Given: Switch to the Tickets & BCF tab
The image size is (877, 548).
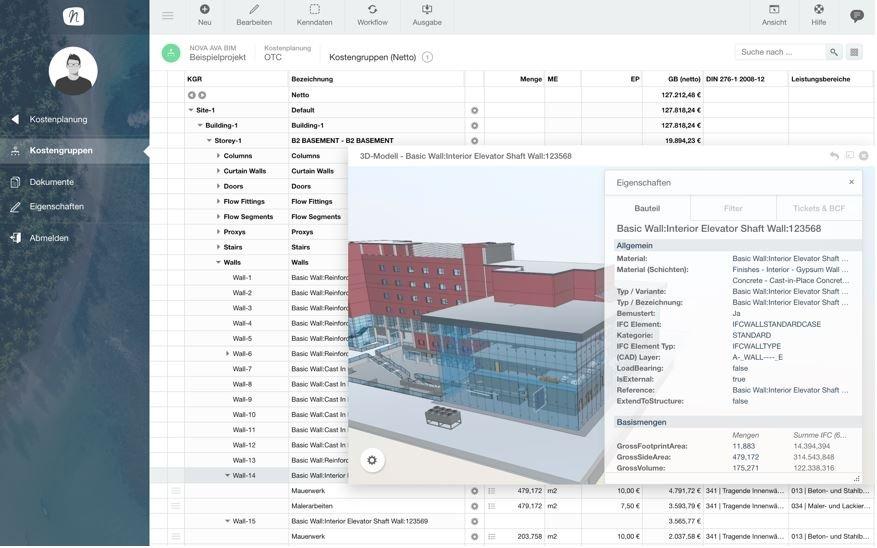Looking at the screenshot, I should pyautogui.click(x=819, y=208).
